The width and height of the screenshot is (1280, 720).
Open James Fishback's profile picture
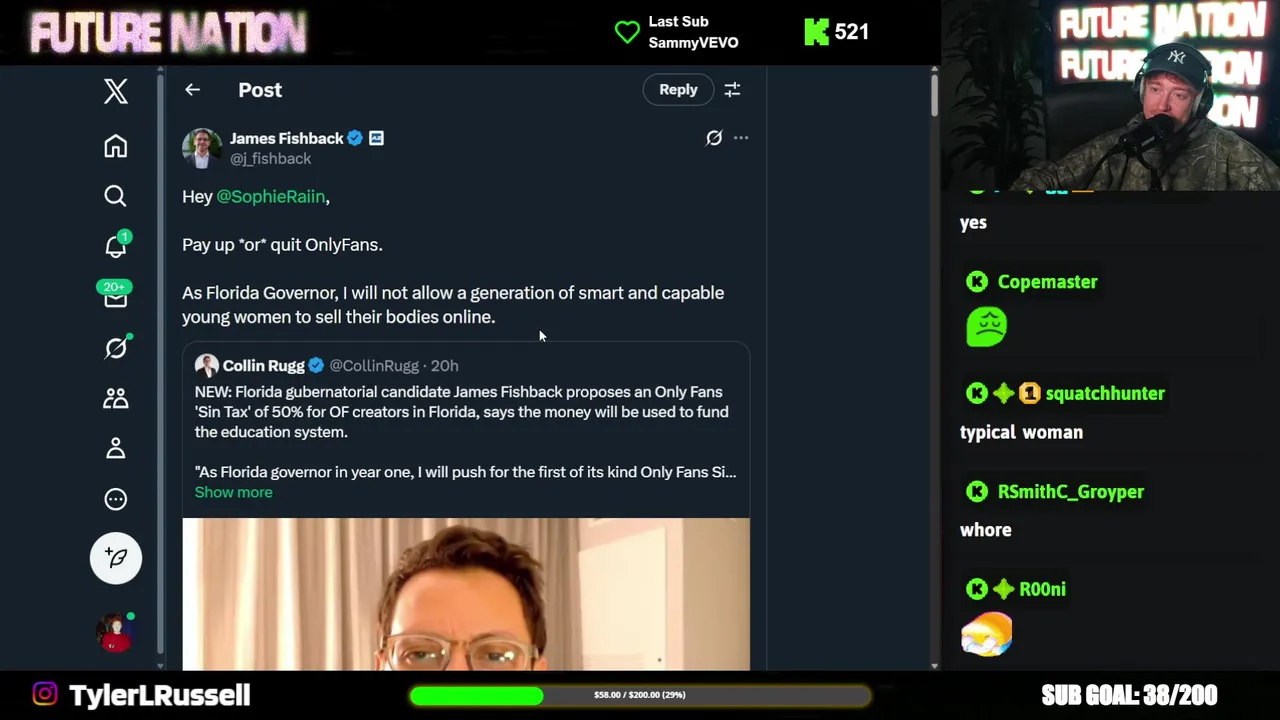202,148
